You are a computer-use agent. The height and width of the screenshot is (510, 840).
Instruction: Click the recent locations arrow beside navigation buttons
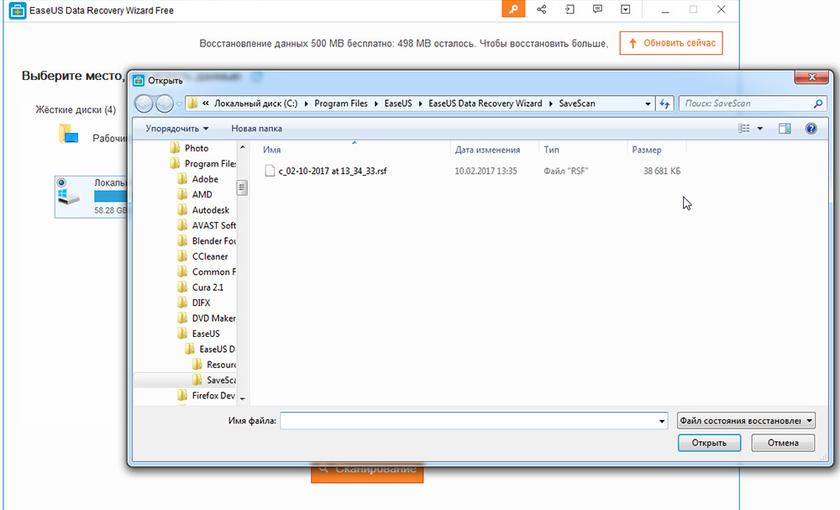[x=178, y=104]
